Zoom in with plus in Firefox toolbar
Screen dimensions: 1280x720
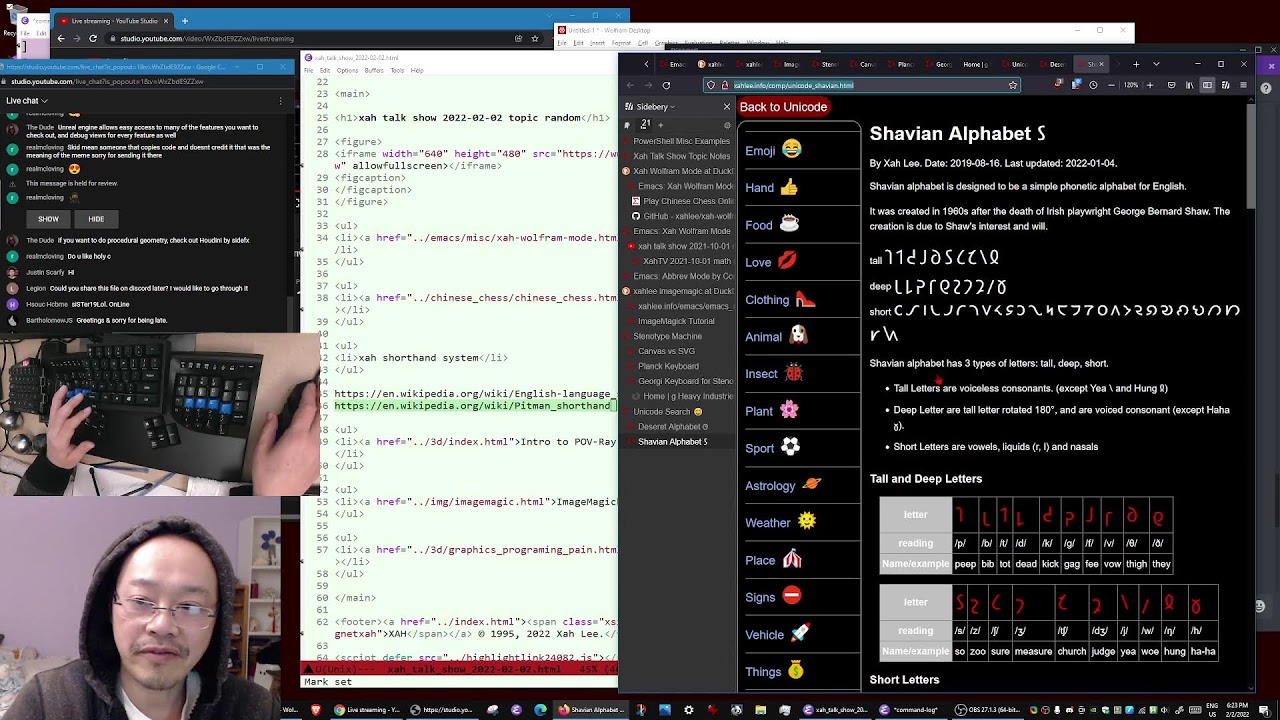(x=1148, y=86)
